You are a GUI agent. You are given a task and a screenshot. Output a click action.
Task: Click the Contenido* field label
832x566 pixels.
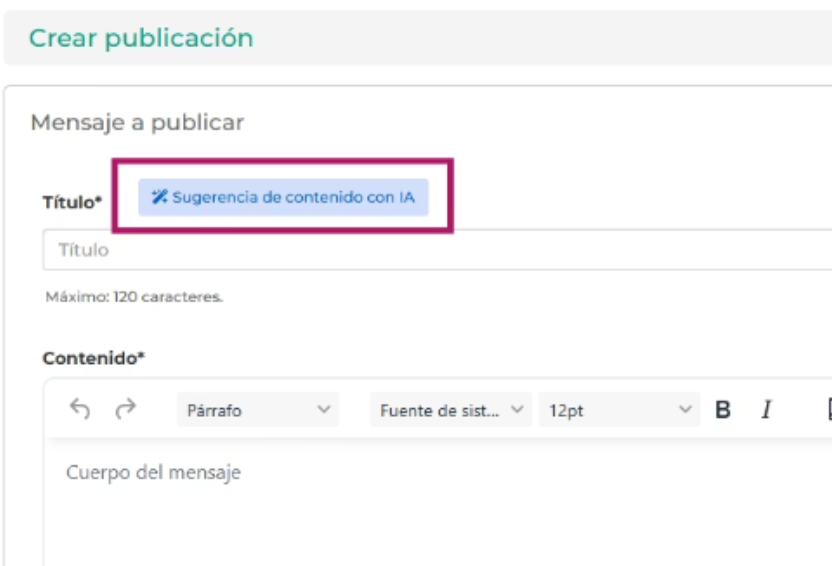tap(94, 359)
